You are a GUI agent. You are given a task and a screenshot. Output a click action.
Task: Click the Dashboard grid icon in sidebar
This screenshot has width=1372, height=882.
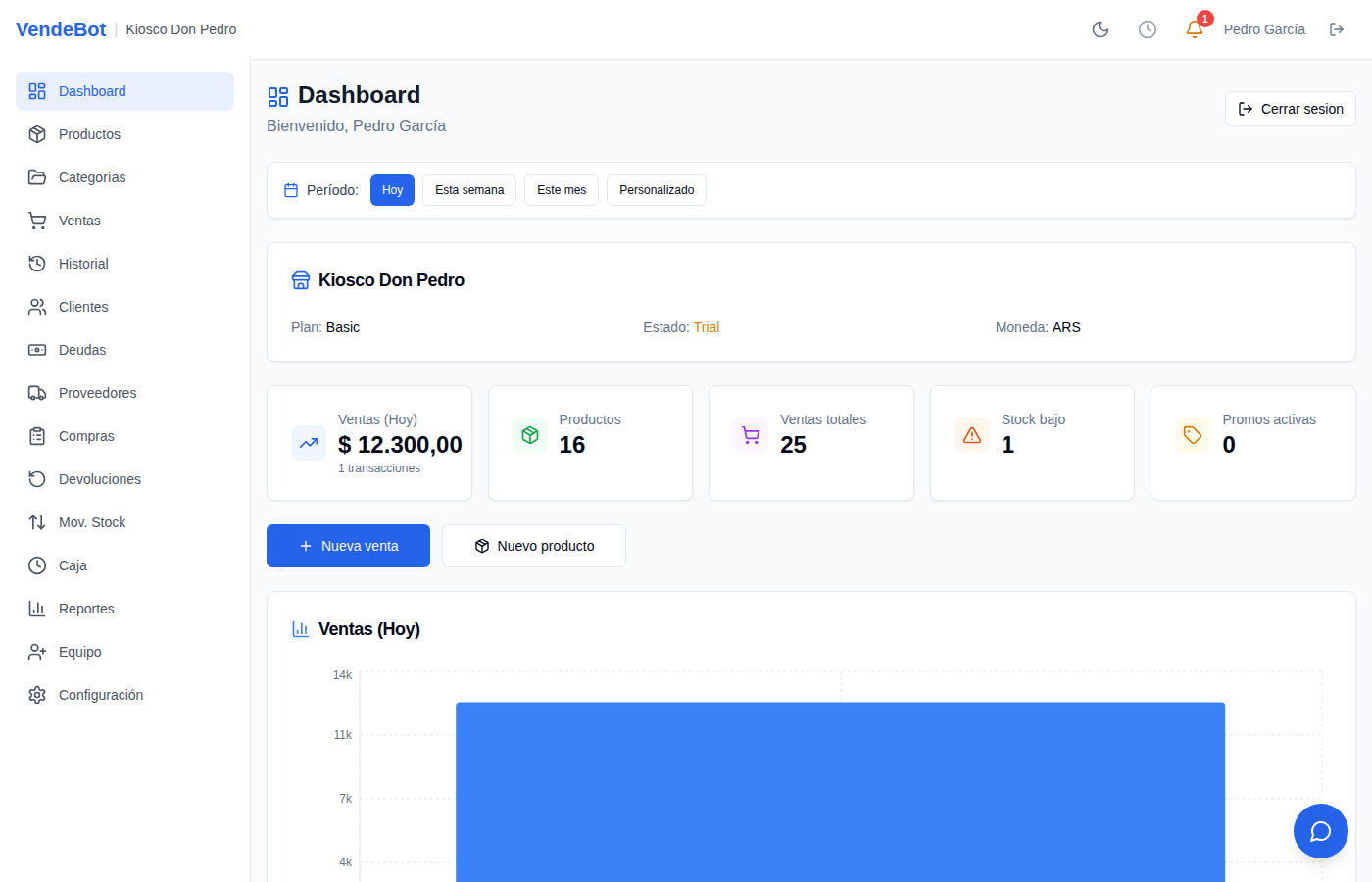click(x=37, y=91)
